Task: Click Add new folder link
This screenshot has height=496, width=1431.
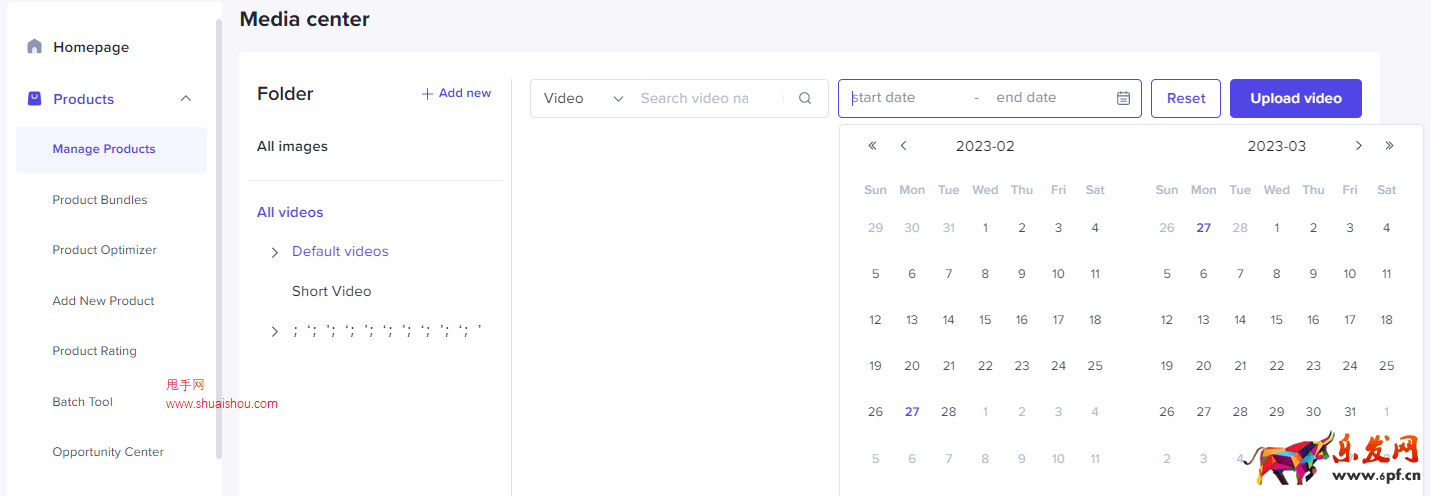Action: pos(456,93)
